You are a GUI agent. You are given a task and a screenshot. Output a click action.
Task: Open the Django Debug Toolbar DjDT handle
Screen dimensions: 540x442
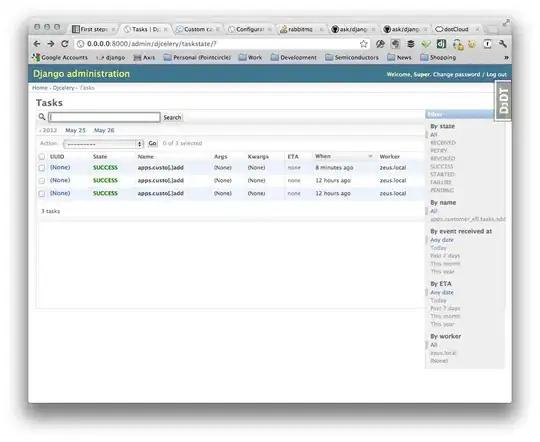[503, 101]
